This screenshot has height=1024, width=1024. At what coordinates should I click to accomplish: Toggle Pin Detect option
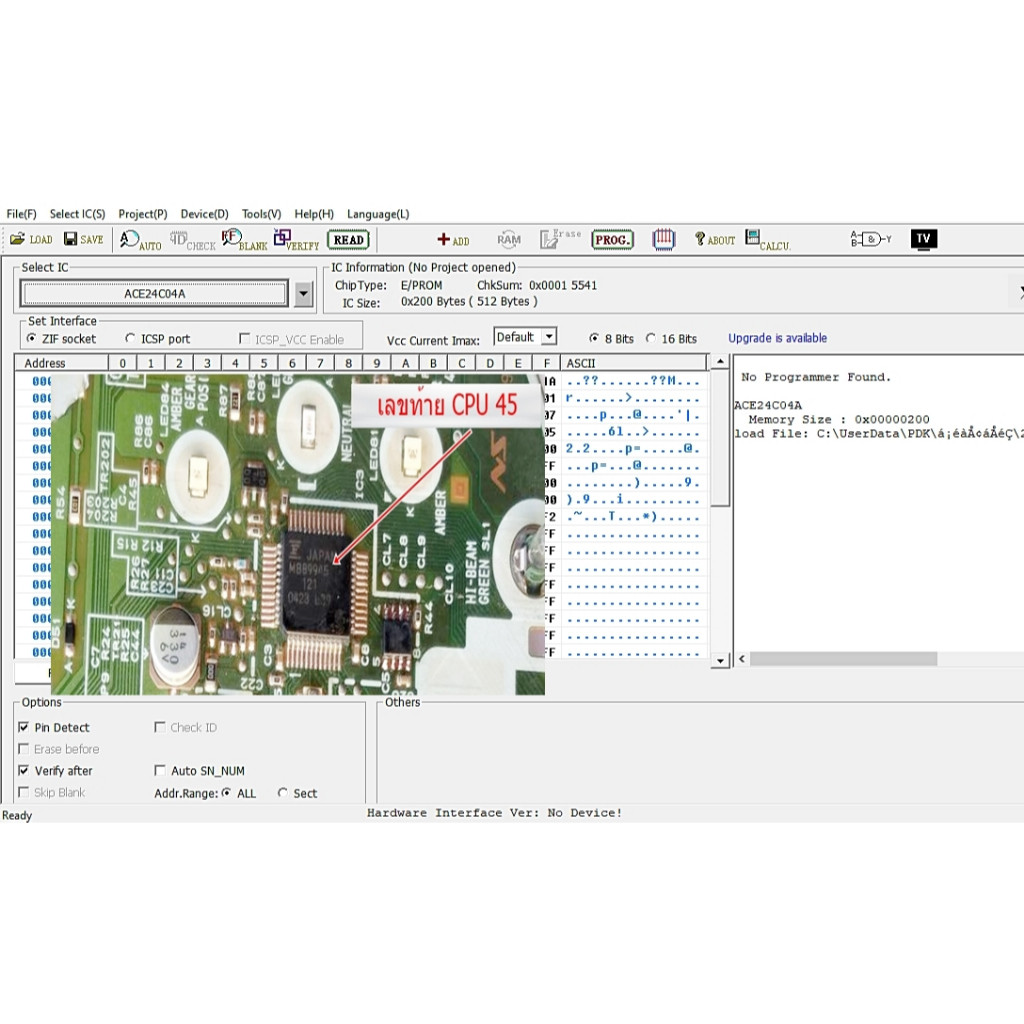pos(24,728)
